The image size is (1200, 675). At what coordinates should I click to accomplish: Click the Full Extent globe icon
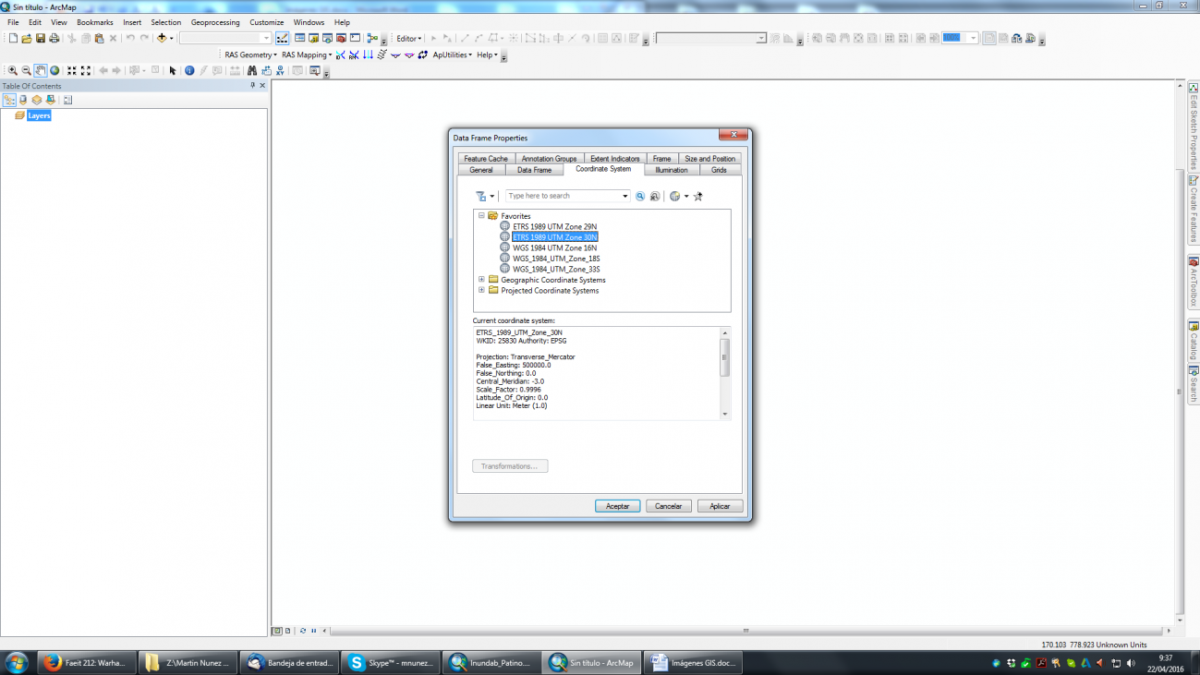(x=54, y=71)
